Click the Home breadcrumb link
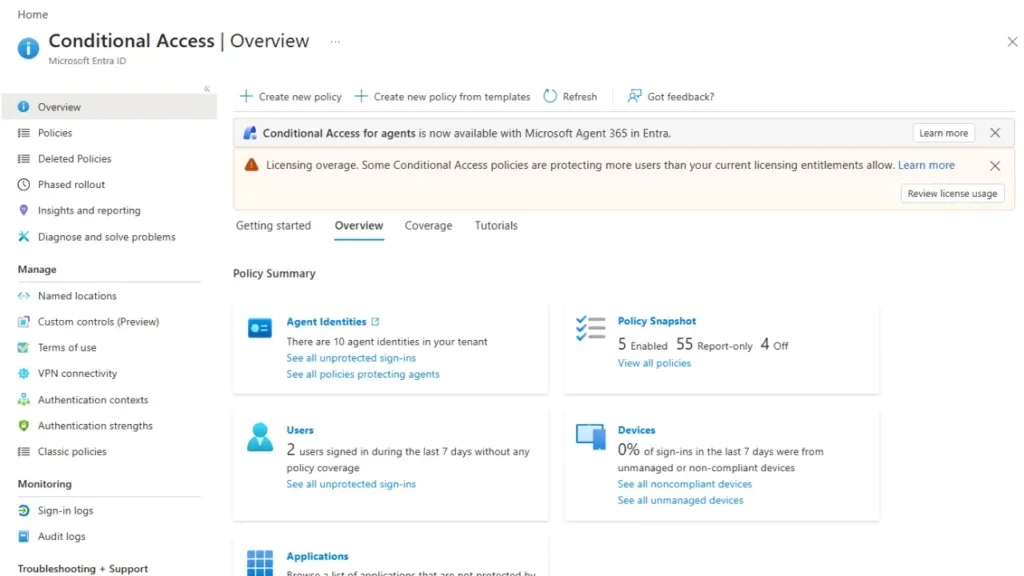Viewport: 1024px width, 576px height. [33, 14]
